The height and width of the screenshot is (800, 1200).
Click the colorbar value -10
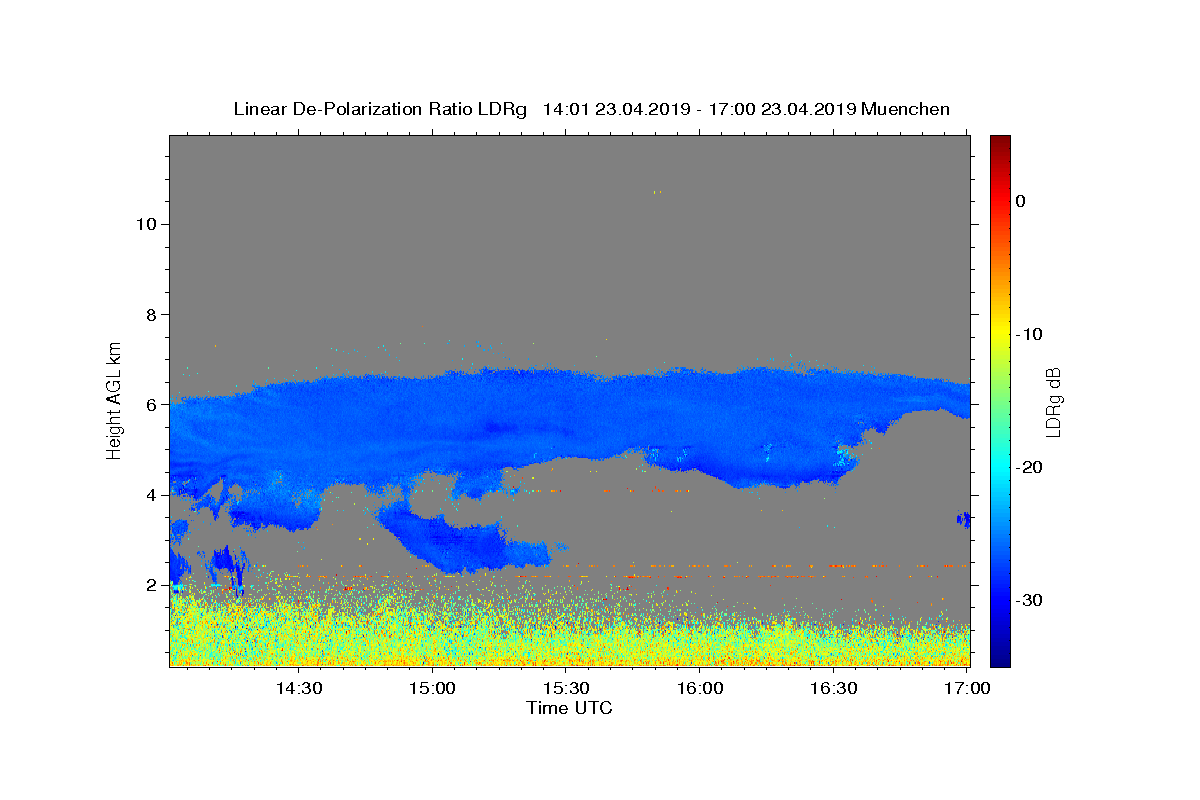tap(1030, 334)
